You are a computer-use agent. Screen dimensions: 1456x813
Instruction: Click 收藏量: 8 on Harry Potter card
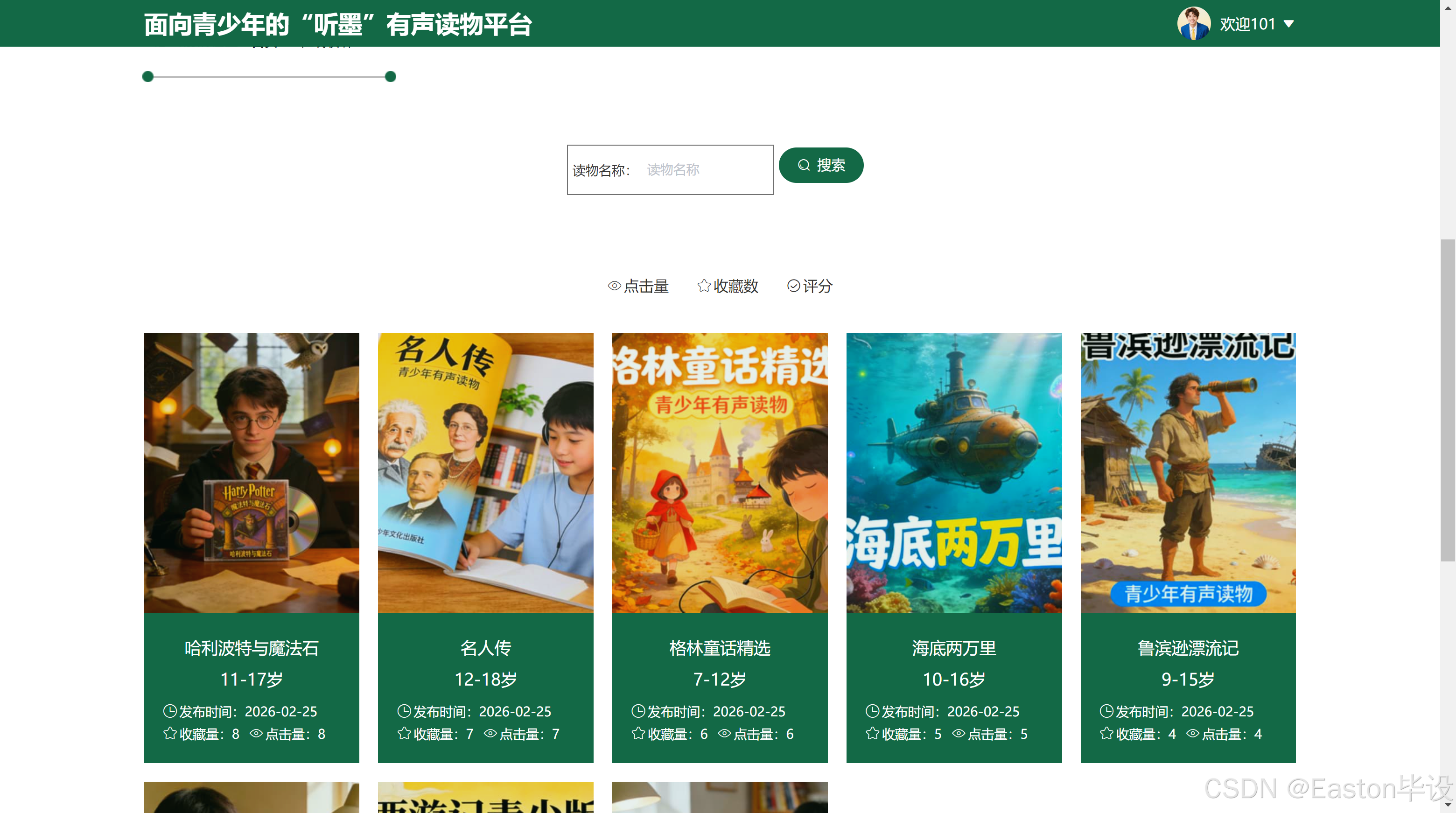(x=202, y=734)
